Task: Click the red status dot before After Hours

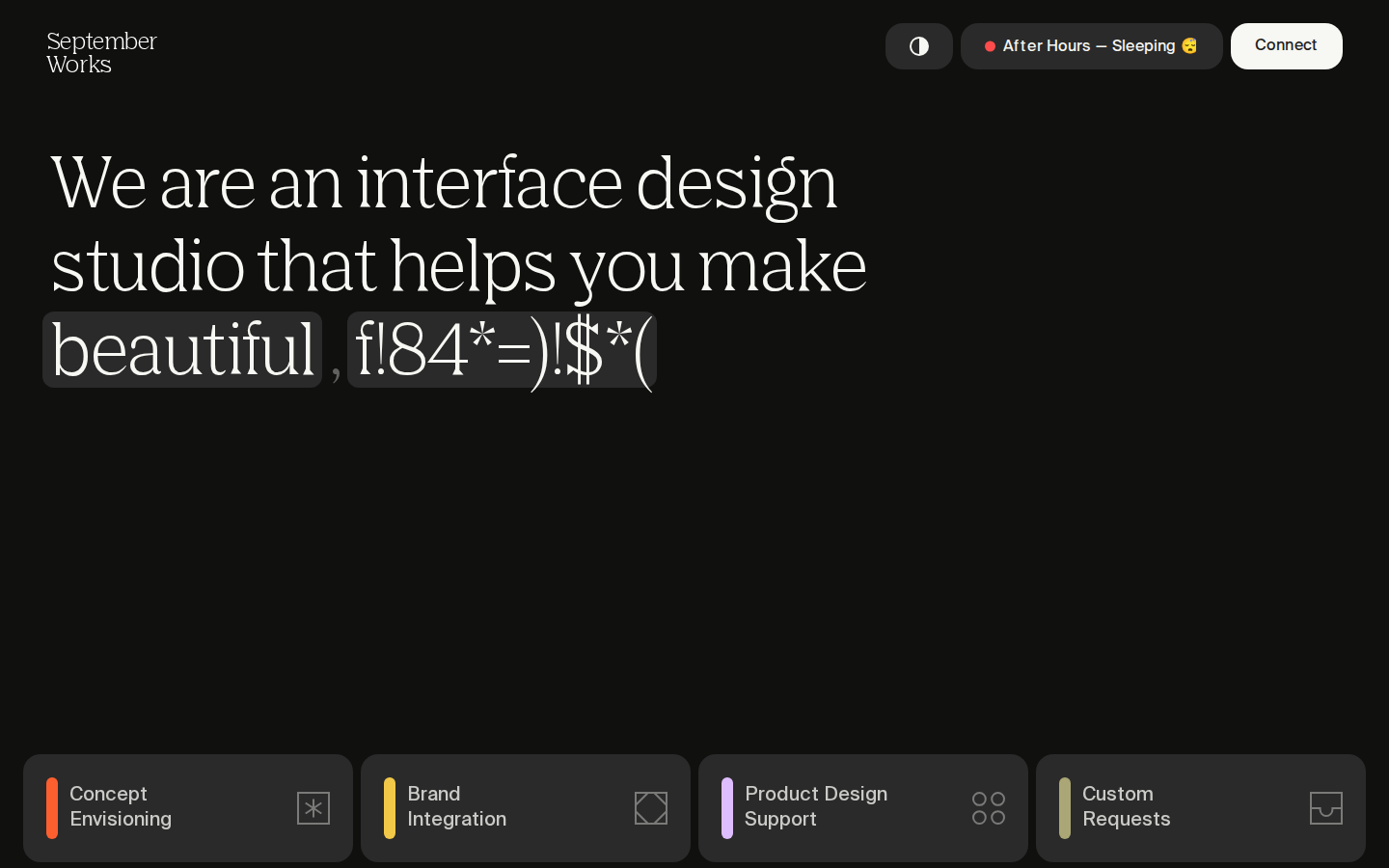Action: click(990, 46)
